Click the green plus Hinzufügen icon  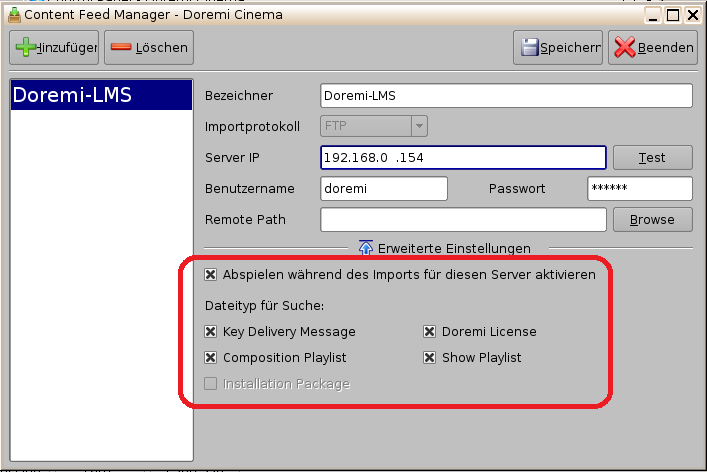pyautogui.click(x=26, y=48)
